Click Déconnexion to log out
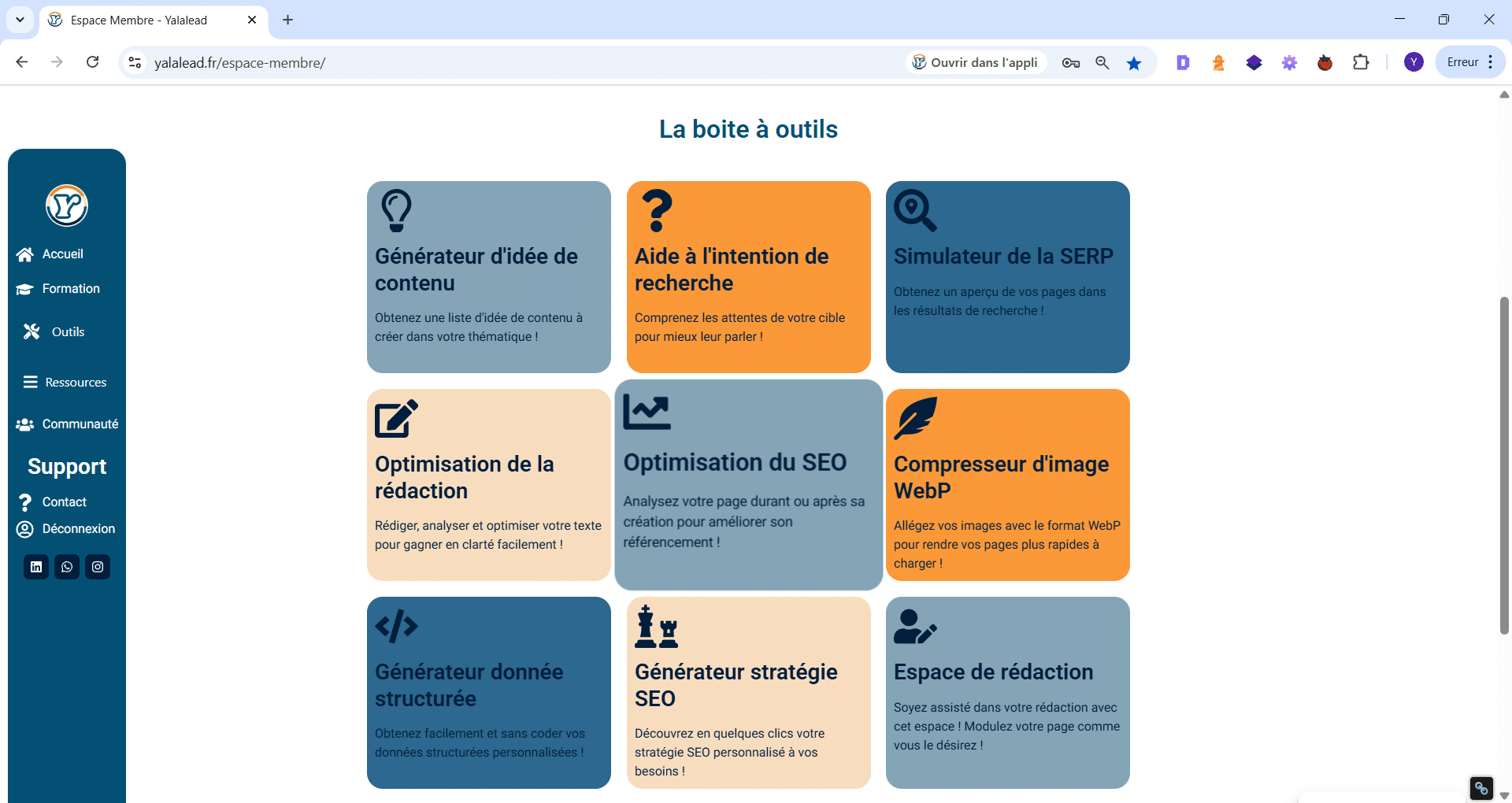Image resolution: width=1512 pixels, height=803 pixels. (x=78, y=529)
